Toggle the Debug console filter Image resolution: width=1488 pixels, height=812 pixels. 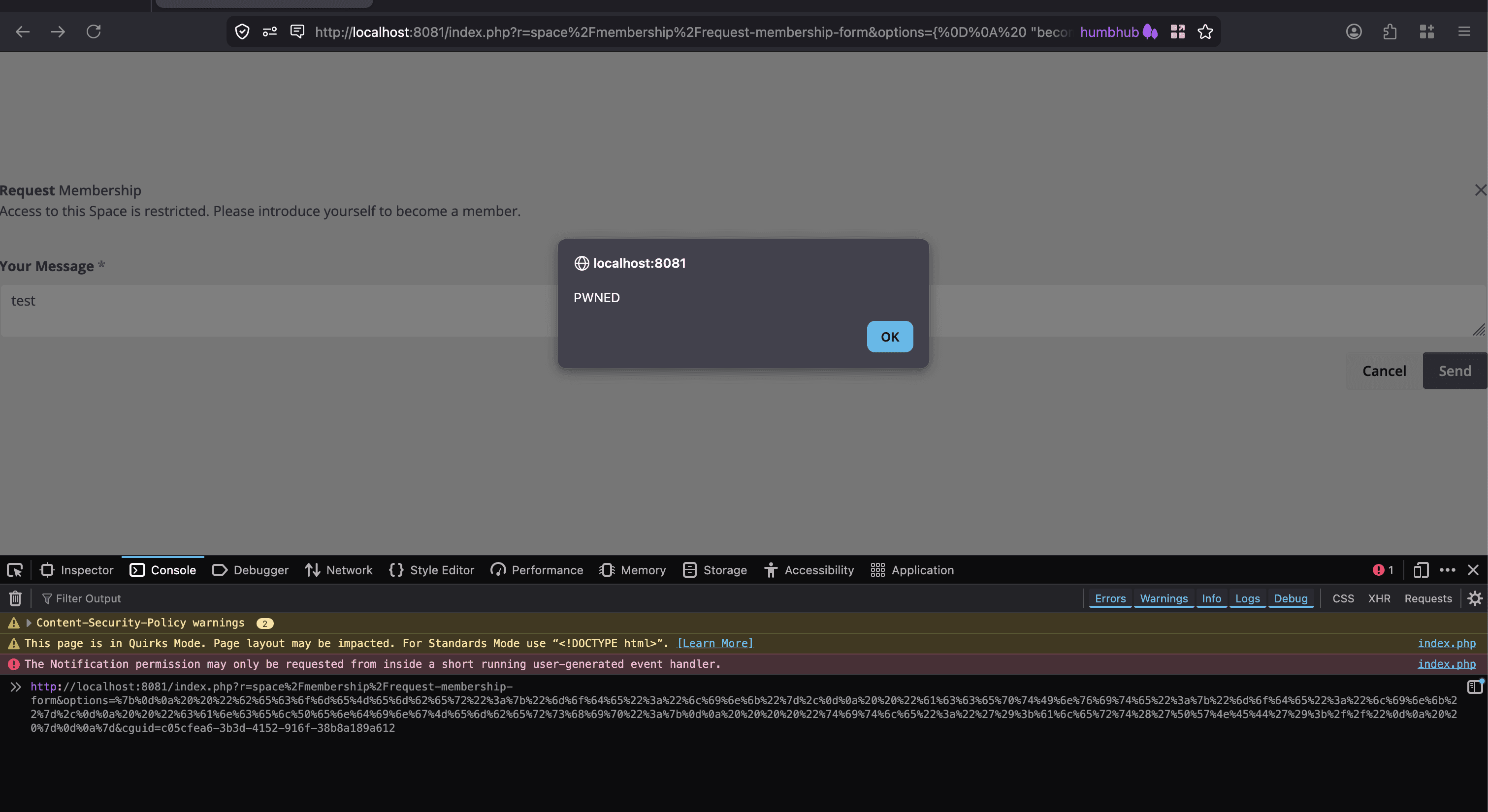click(1291, 598)
